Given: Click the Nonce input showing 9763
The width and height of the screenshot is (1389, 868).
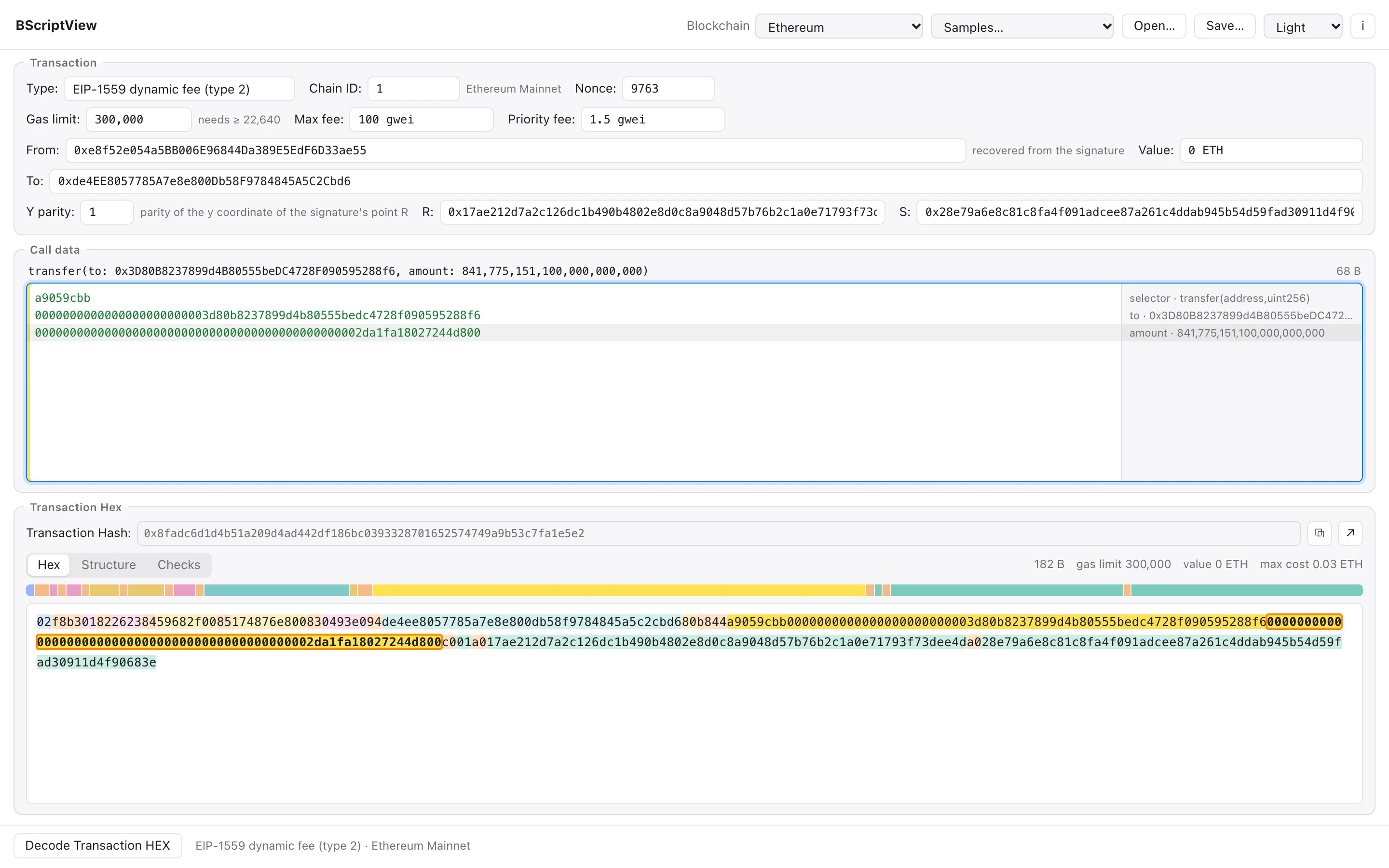Looking at the screenshot, I should (668, 89).
